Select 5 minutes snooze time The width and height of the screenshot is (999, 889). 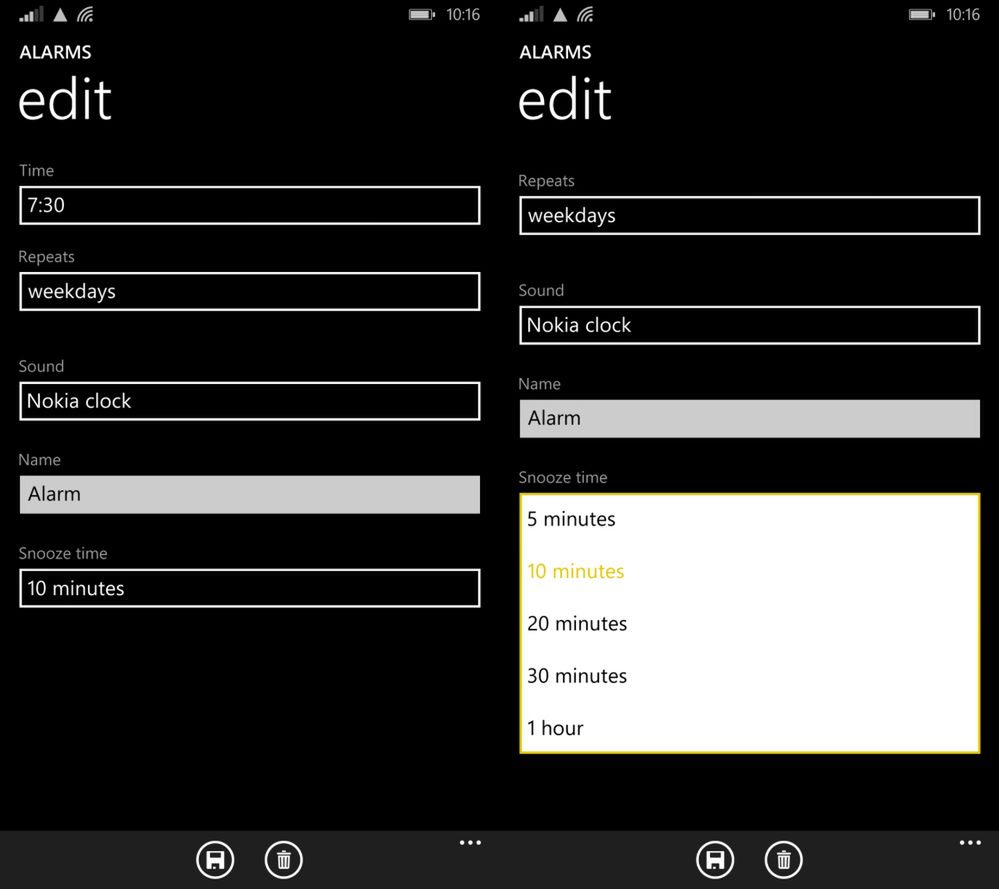[571, 519]
